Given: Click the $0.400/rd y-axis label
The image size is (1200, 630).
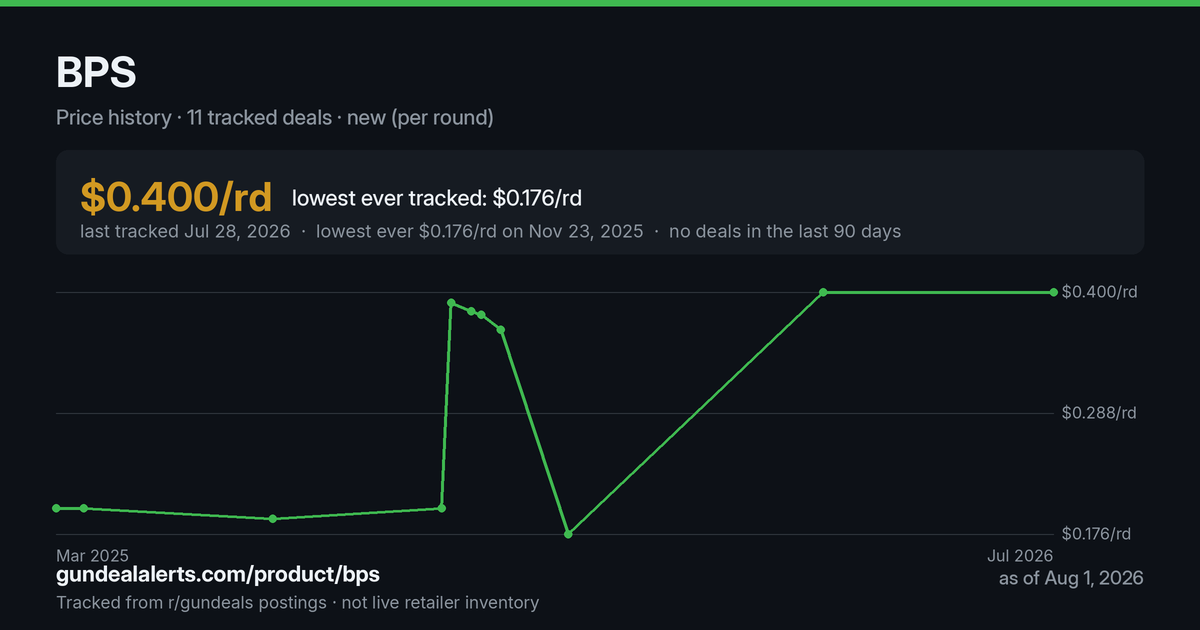Looking at the screenshot, I should 1100,292.
